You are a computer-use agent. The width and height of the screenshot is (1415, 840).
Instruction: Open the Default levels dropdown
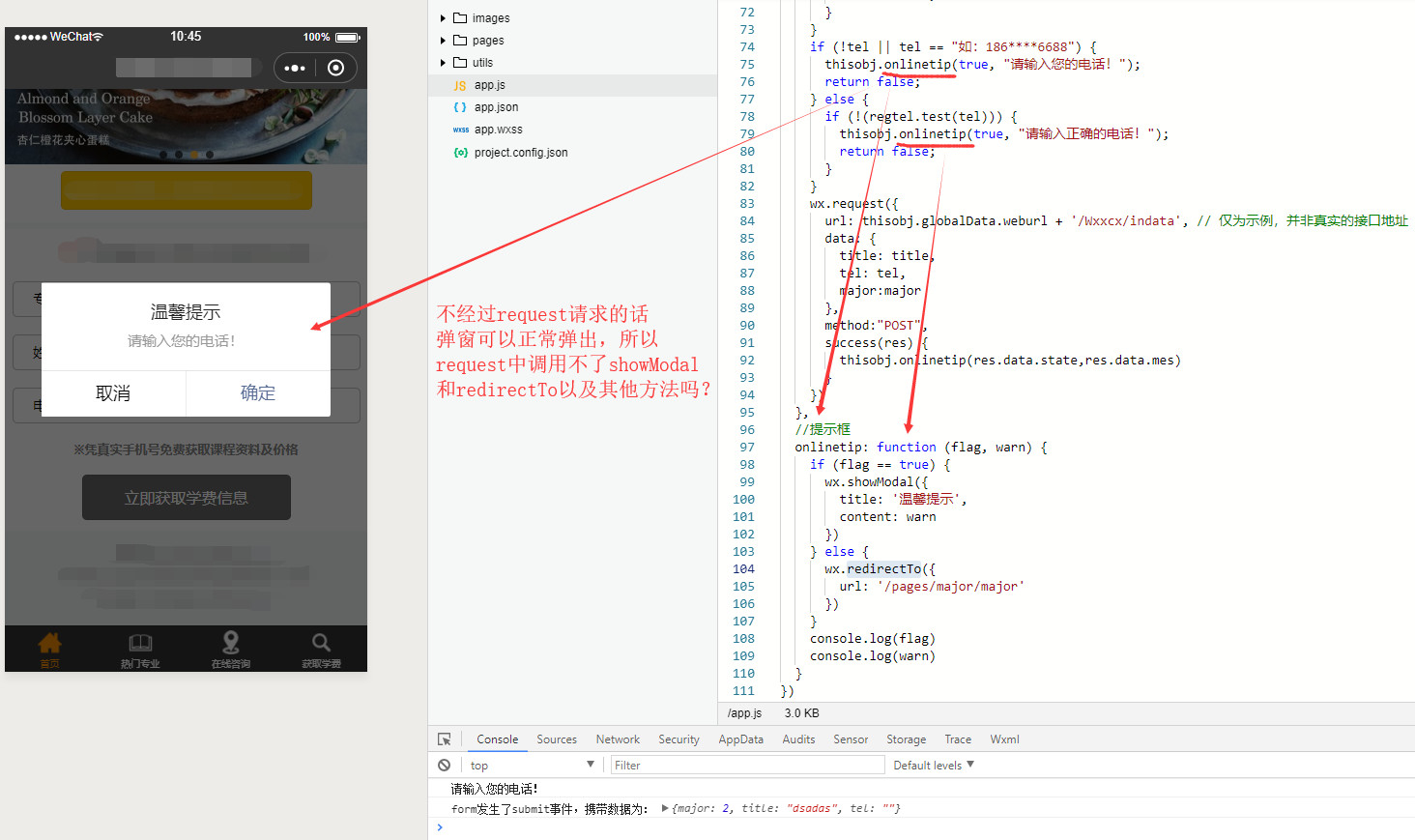pyautogui.click(x=934, y=765)
